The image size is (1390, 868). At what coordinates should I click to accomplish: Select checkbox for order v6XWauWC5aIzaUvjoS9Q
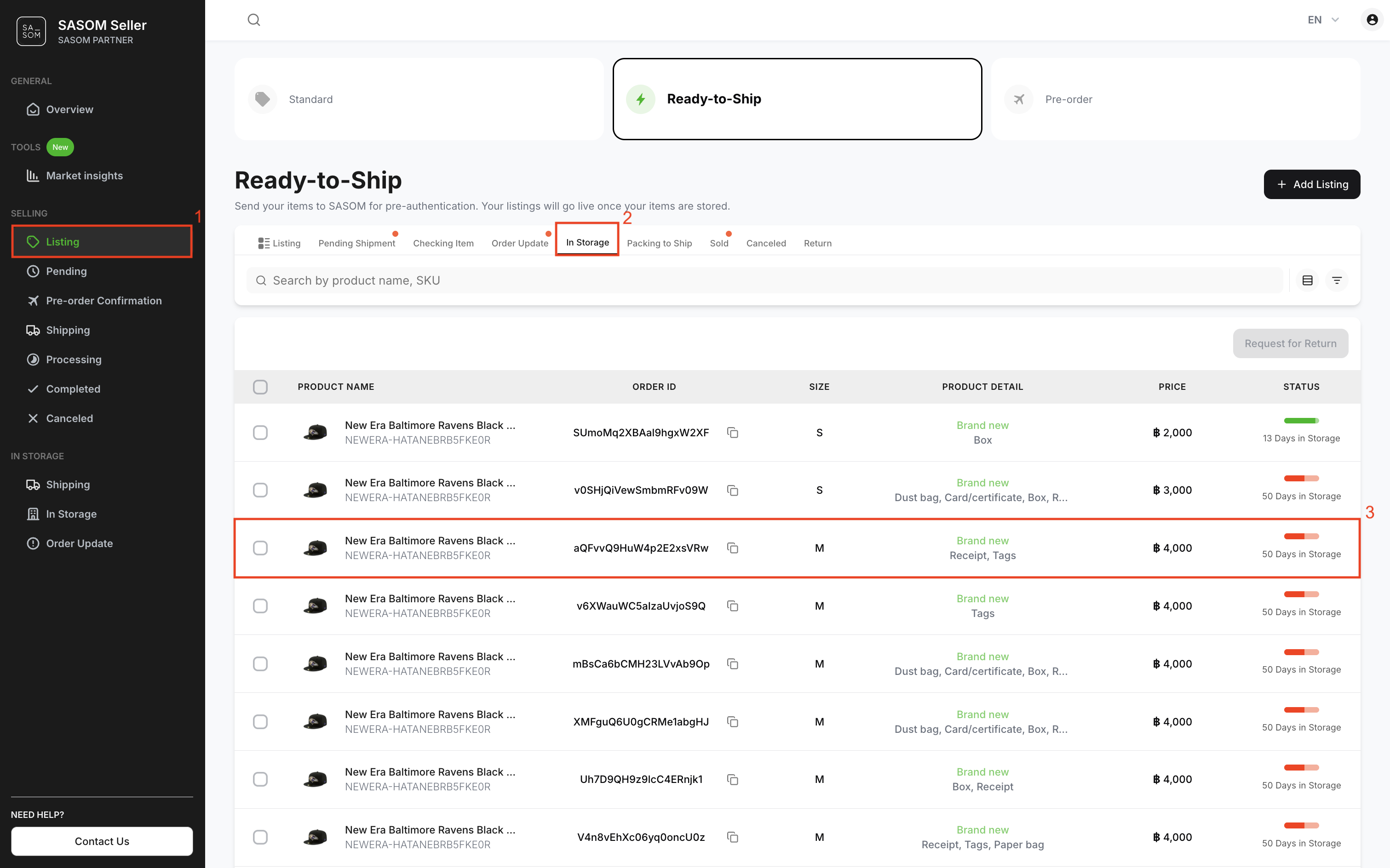260,606
